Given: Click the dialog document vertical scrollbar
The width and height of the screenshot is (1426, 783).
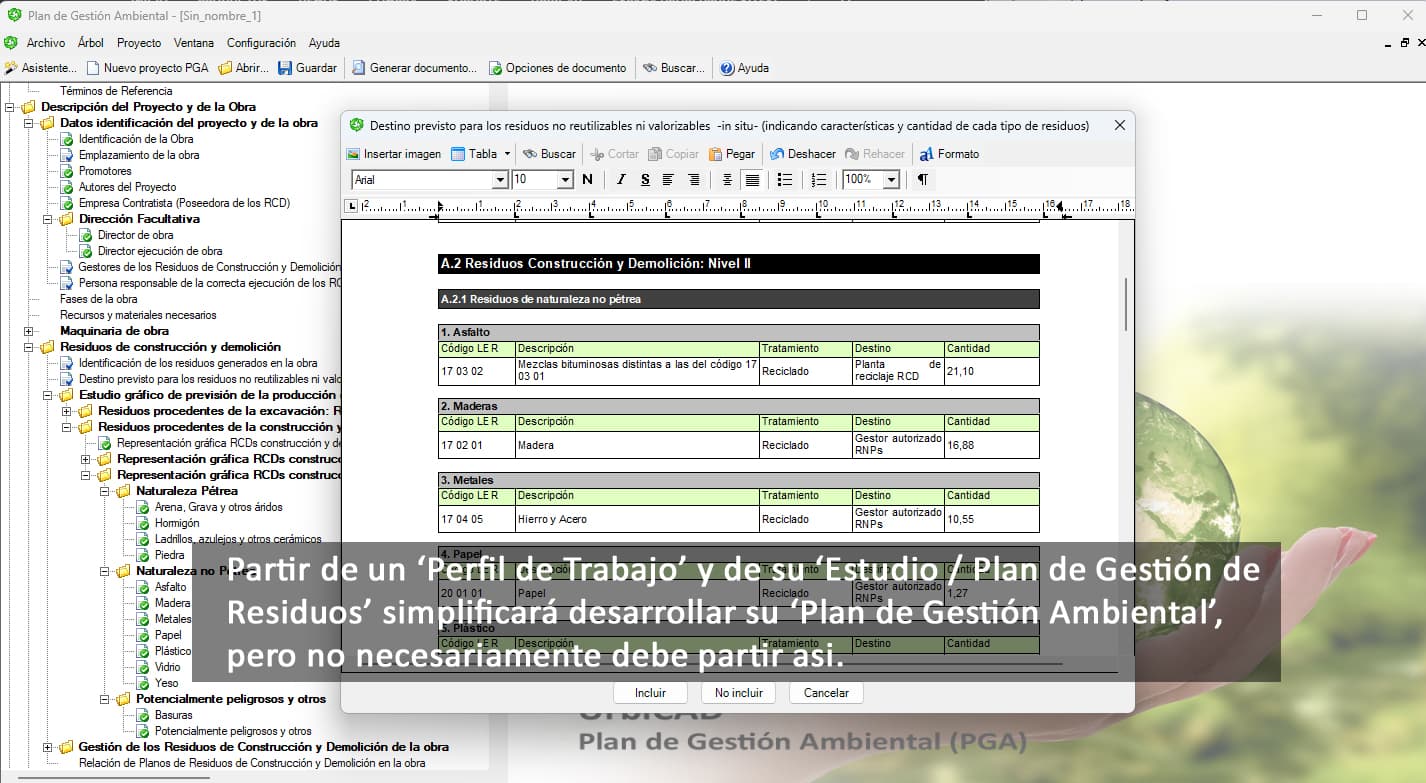Looking at the screenshot, I should (x=1126, y=305).
